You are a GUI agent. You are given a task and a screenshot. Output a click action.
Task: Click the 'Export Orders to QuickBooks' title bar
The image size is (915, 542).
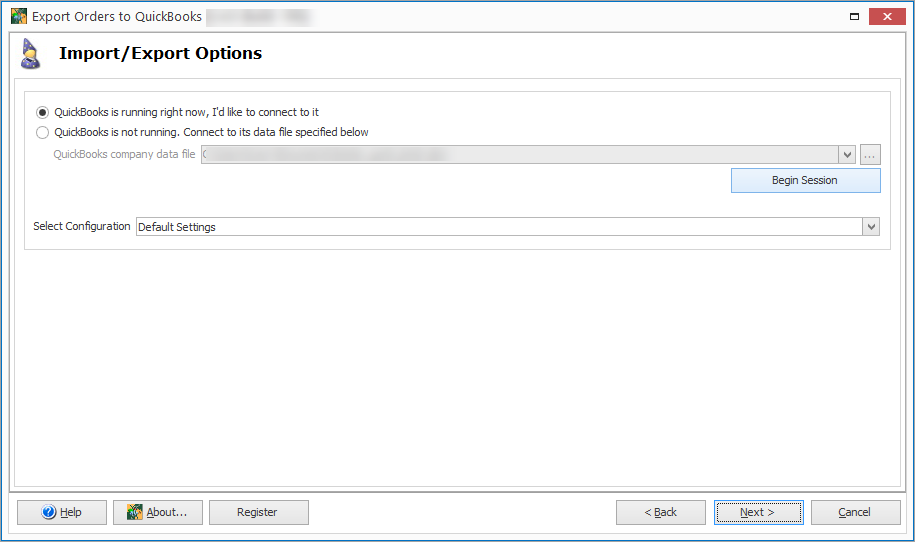pos(117,17)
